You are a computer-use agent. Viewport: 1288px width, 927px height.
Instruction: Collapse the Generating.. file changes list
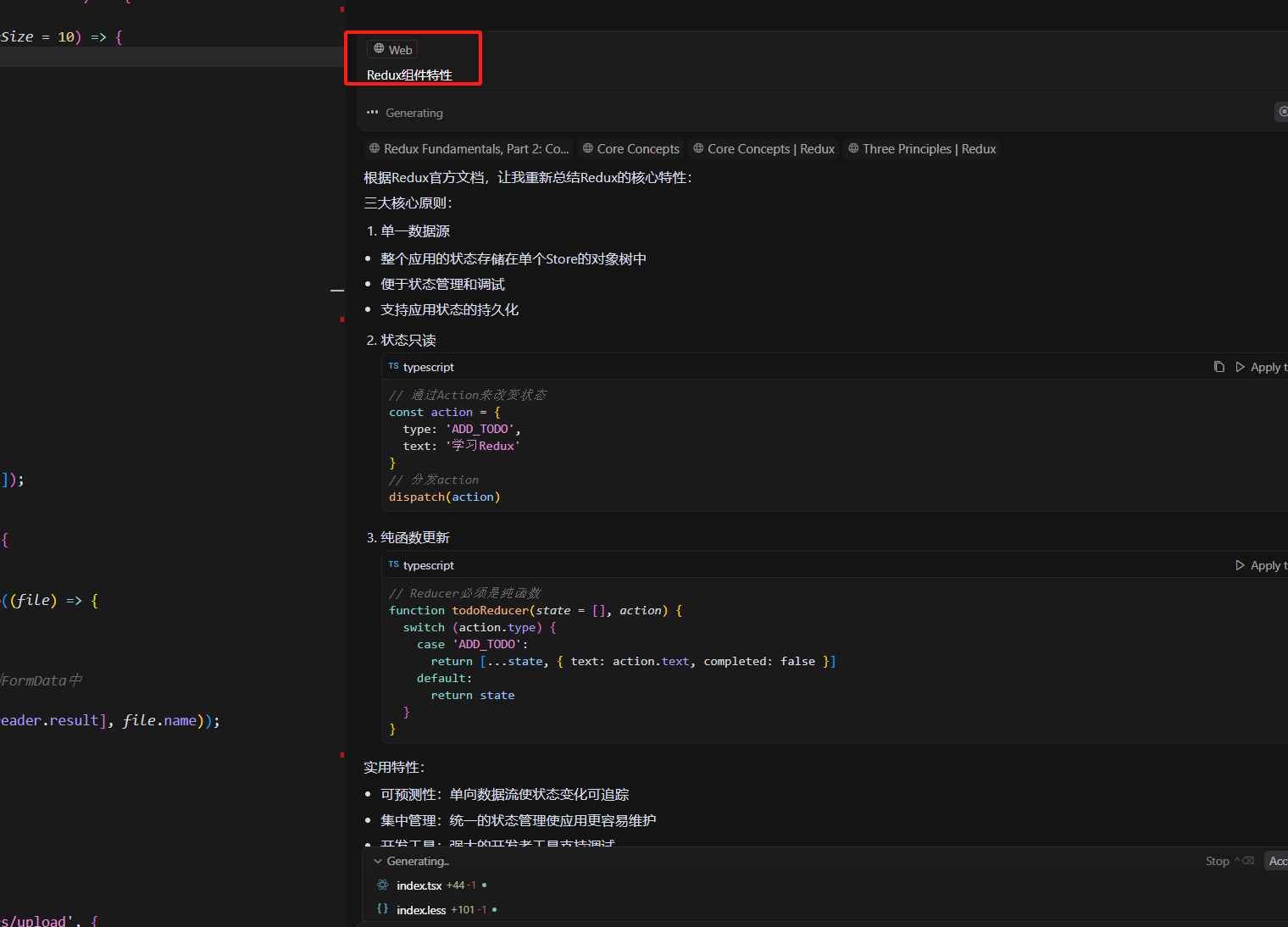pyautogui.click(x=378, y=861)
